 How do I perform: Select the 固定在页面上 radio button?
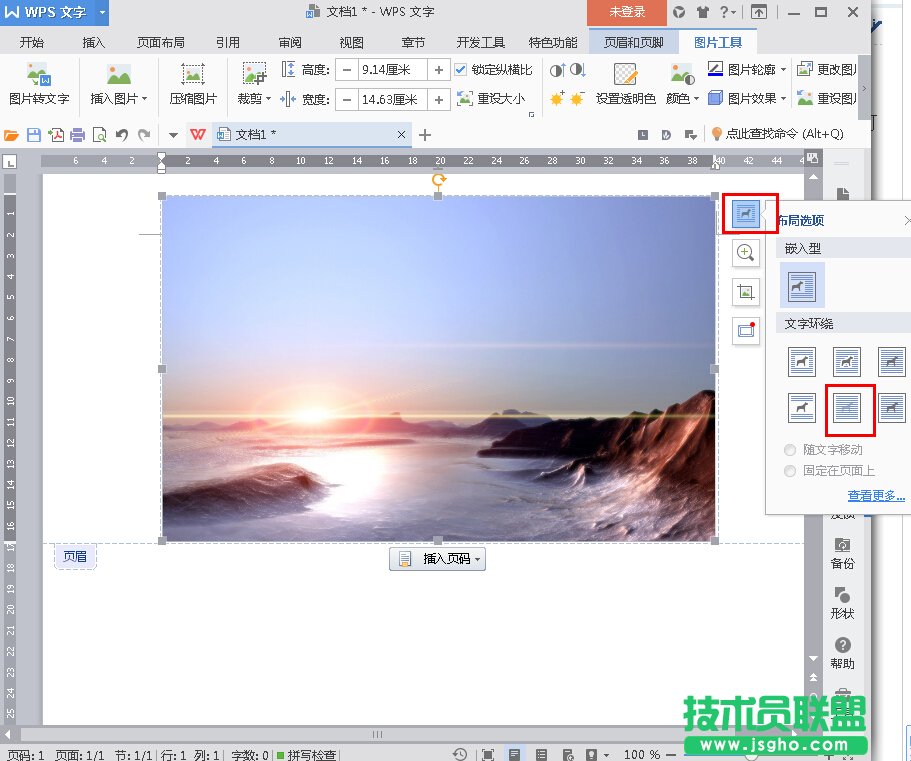pyautogui.click(x=791, y=470)
